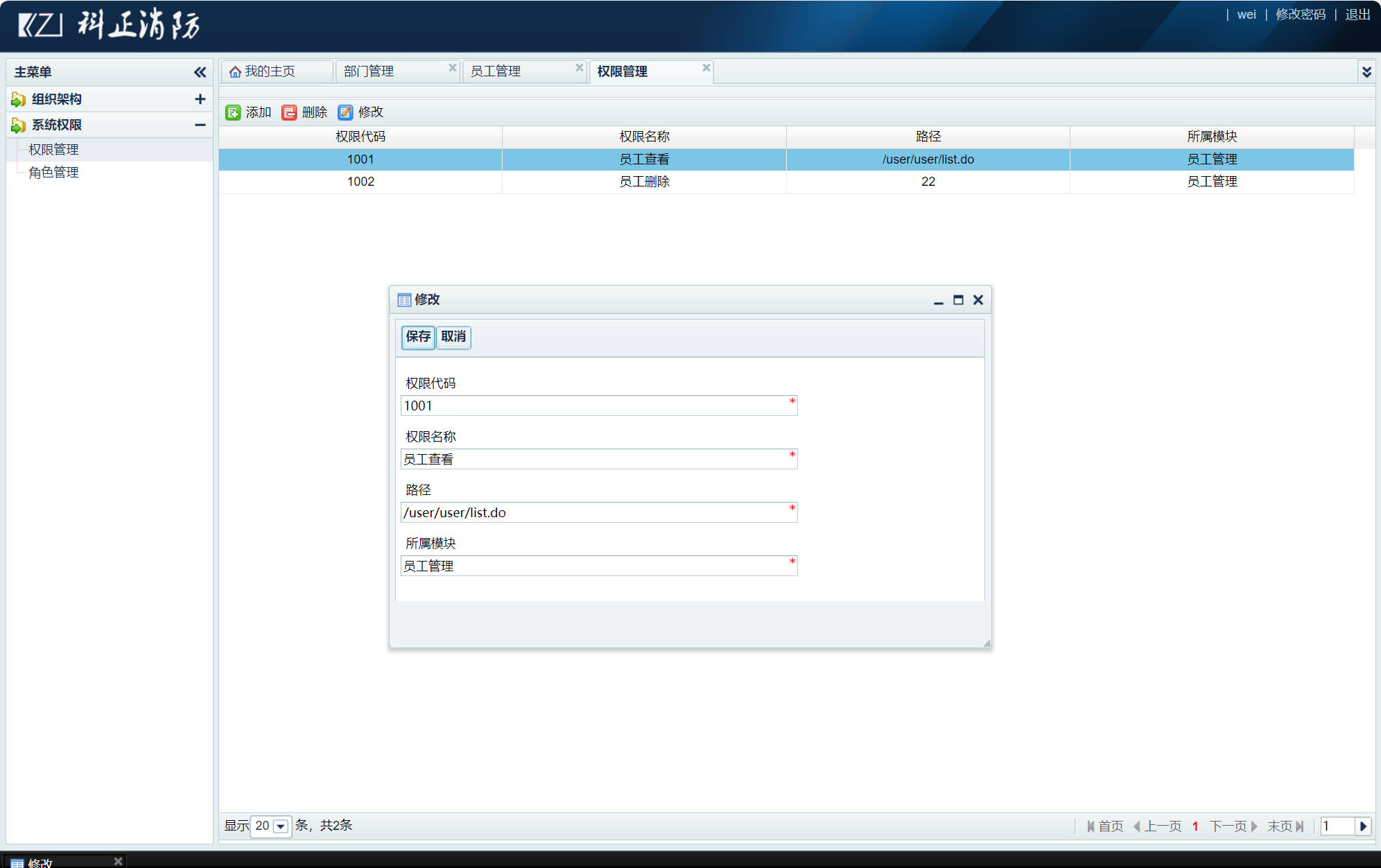Click the 首页 first-page arrow icon
The image size is (1381, 868).
1092,826
